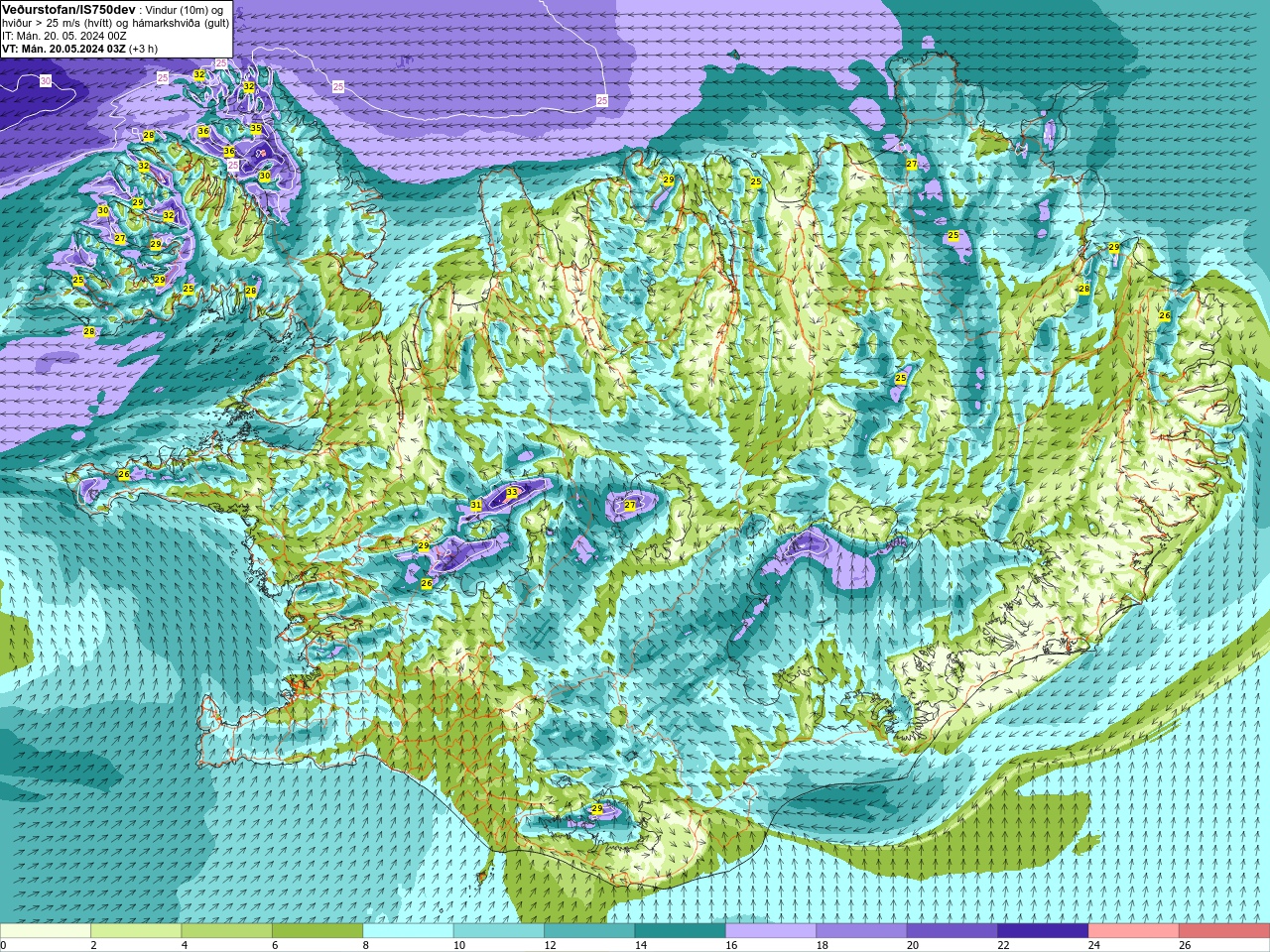Click the 'VT: Mán. 20.05.2024 03Z' valid time
This screenshot has width=1270, height=952.
(63, 49)
